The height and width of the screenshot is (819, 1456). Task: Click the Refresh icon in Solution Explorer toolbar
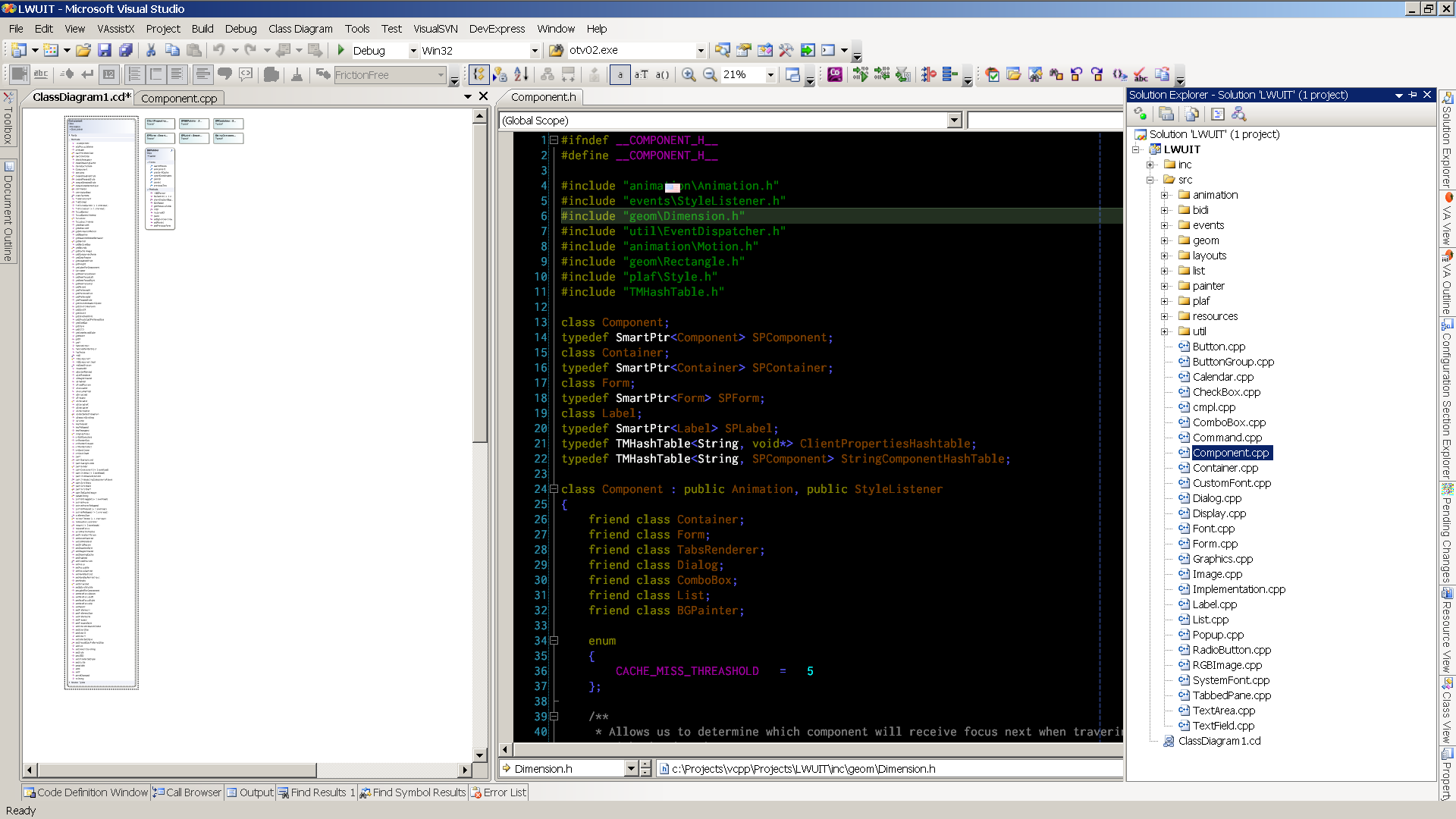click(1140, 114)
